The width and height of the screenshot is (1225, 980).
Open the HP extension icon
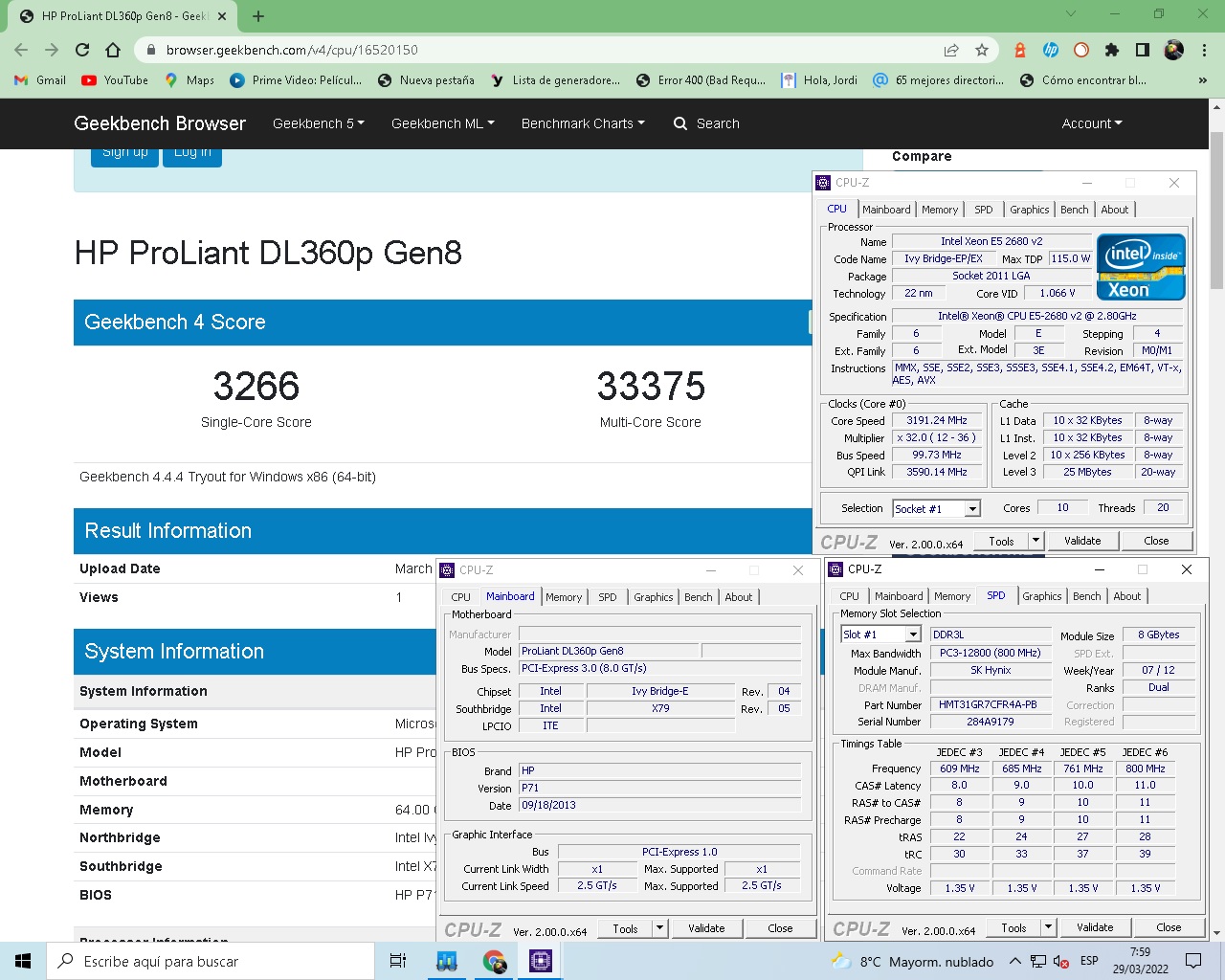(1051, 50)
